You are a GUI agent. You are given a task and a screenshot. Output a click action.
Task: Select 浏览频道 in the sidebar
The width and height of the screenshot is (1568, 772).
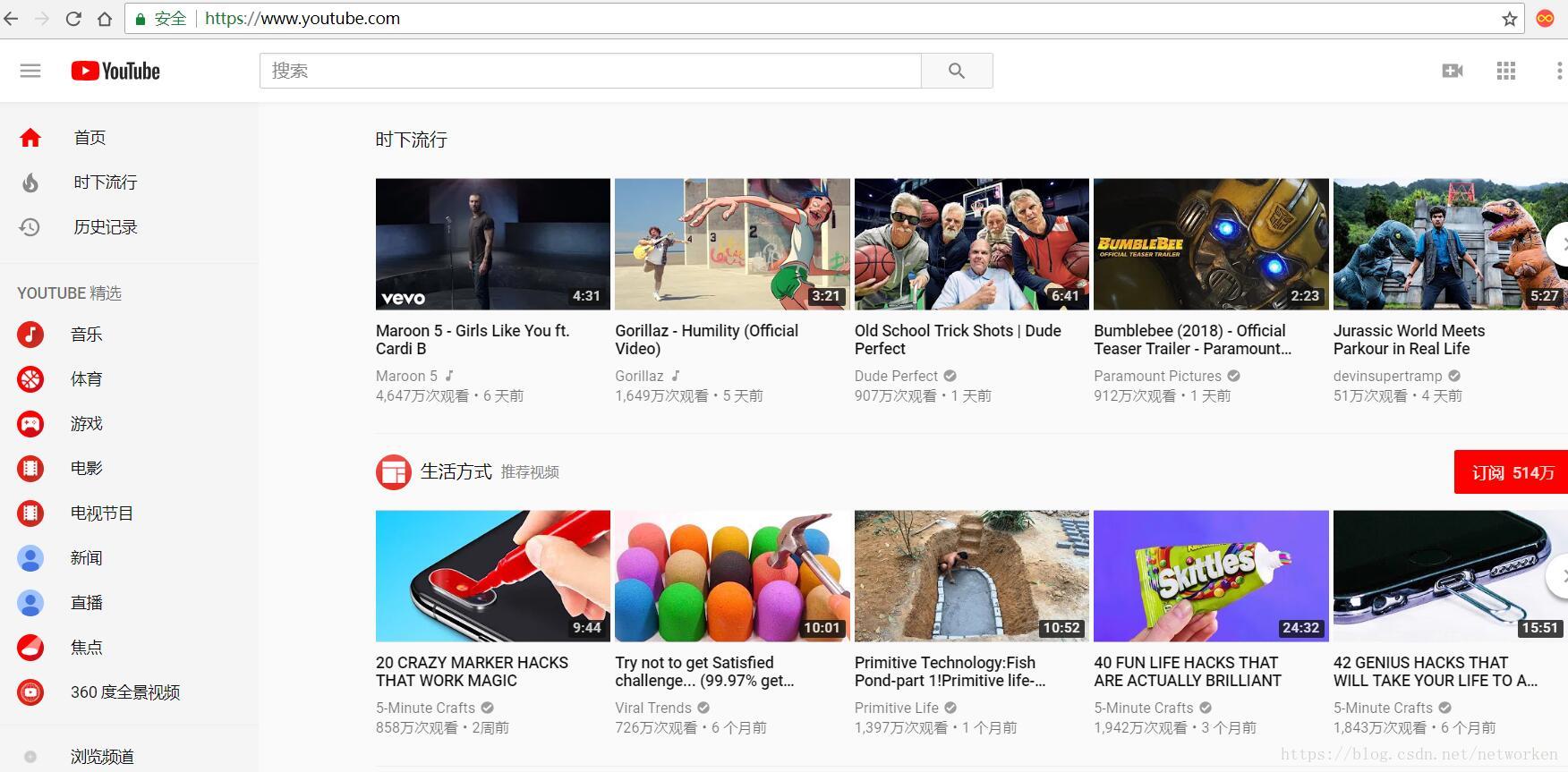[102, 757]
